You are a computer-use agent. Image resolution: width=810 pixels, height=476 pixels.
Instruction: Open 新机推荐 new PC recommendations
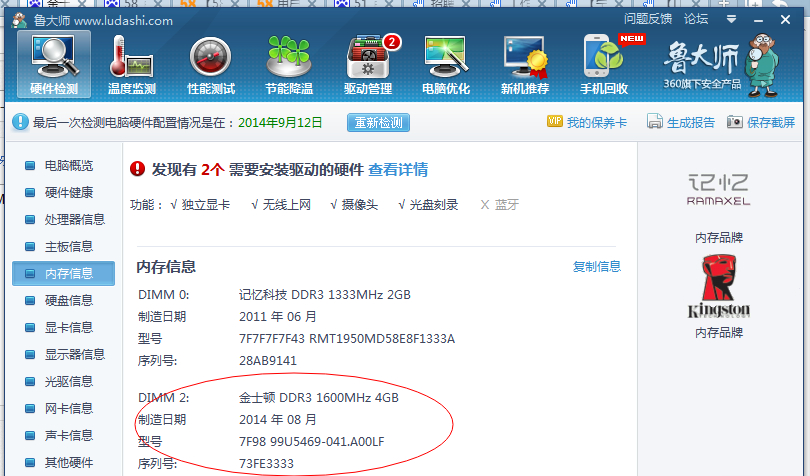(525, 65)
